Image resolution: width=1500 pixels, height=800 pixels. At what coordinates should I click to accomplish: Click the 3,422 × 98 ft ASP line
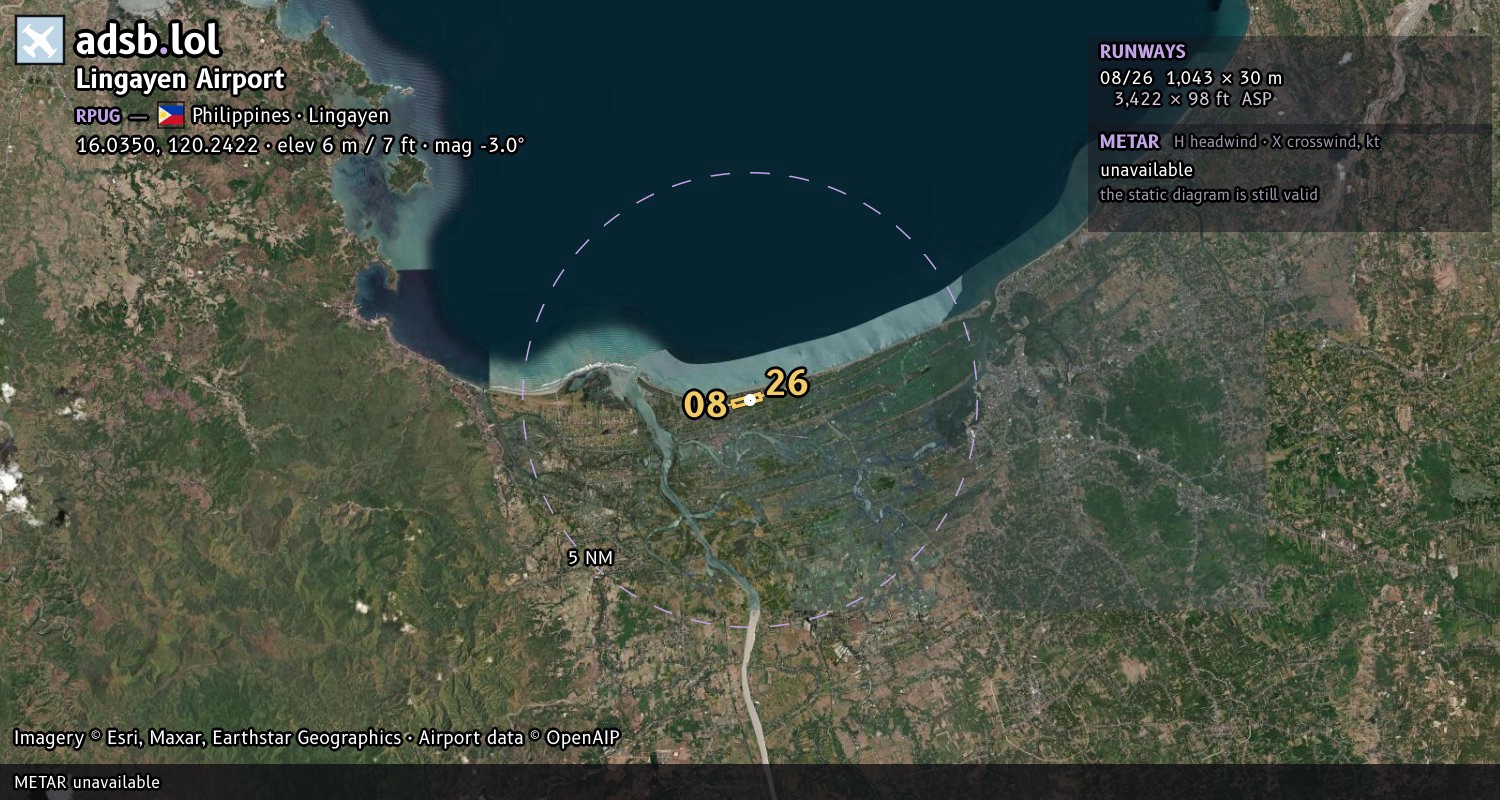1193,99
